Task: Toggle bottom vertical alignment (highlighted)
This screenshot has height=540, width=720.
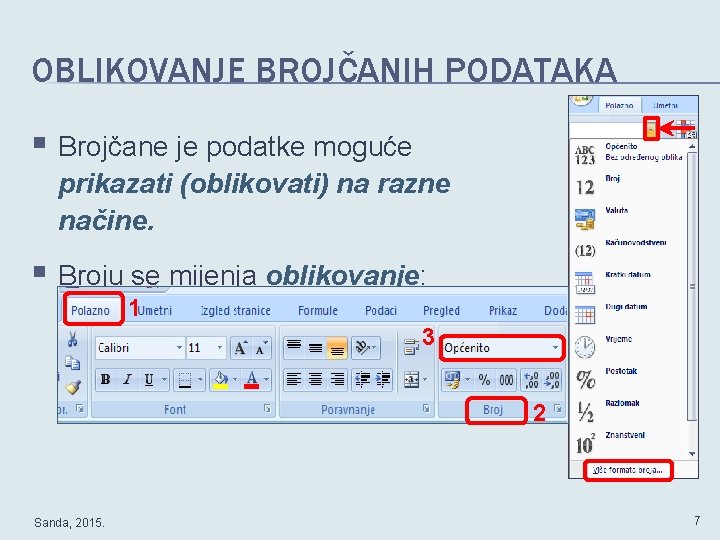Action: click(x=337, y=348)
